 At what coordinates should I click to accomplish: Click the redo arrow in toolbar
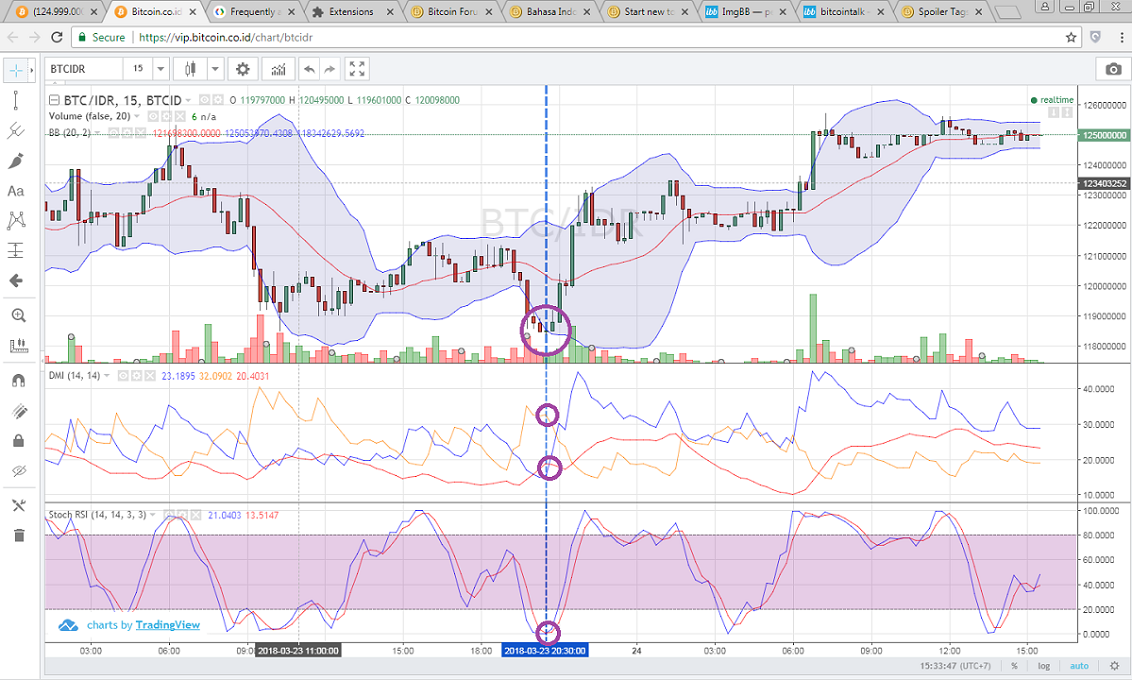tap(329, 69)
